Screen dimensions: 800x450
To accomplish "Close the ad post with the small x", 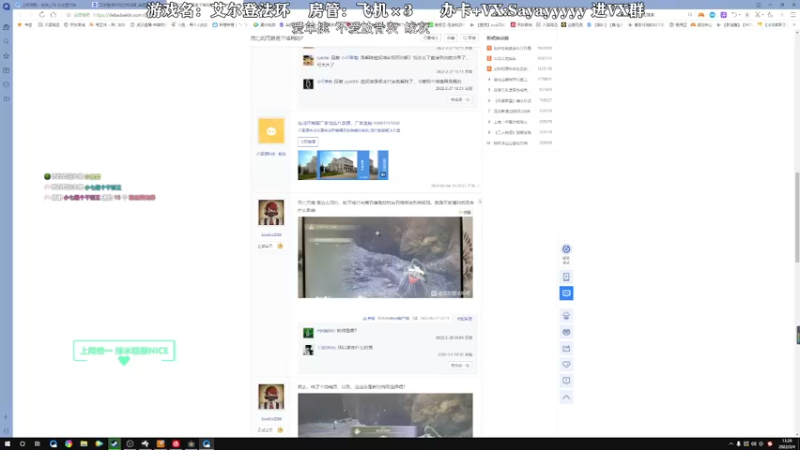I will (x=480, y=202).
